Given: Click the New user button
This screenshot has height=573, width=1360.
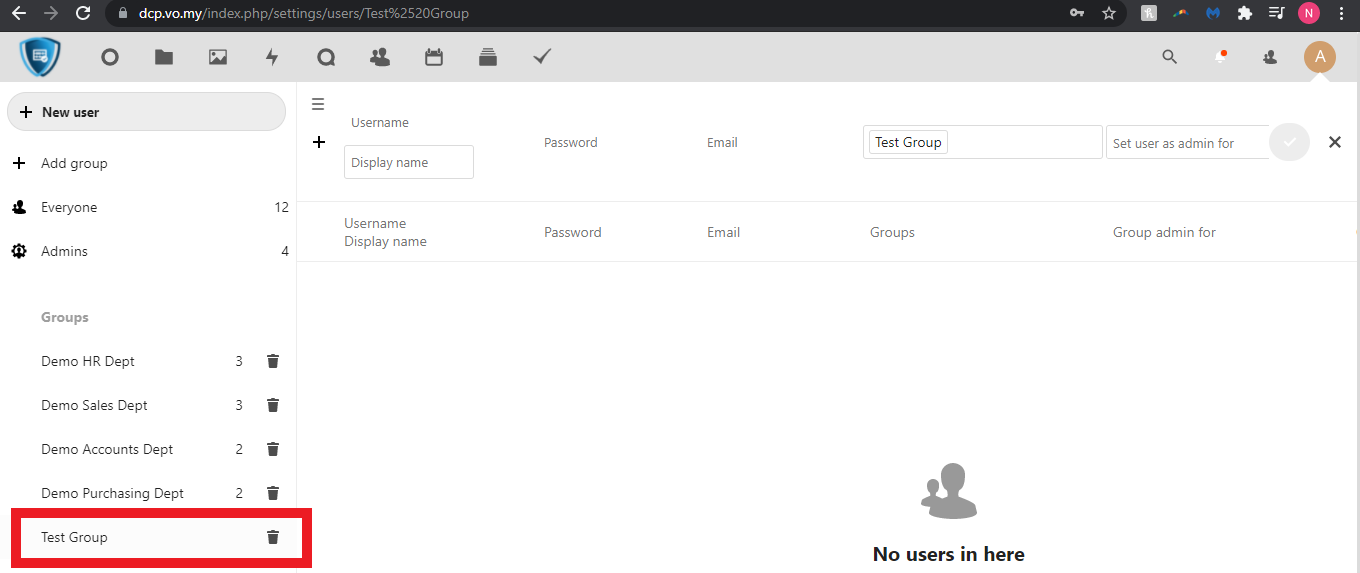Looking at the screenshot, I should (146, 112).
